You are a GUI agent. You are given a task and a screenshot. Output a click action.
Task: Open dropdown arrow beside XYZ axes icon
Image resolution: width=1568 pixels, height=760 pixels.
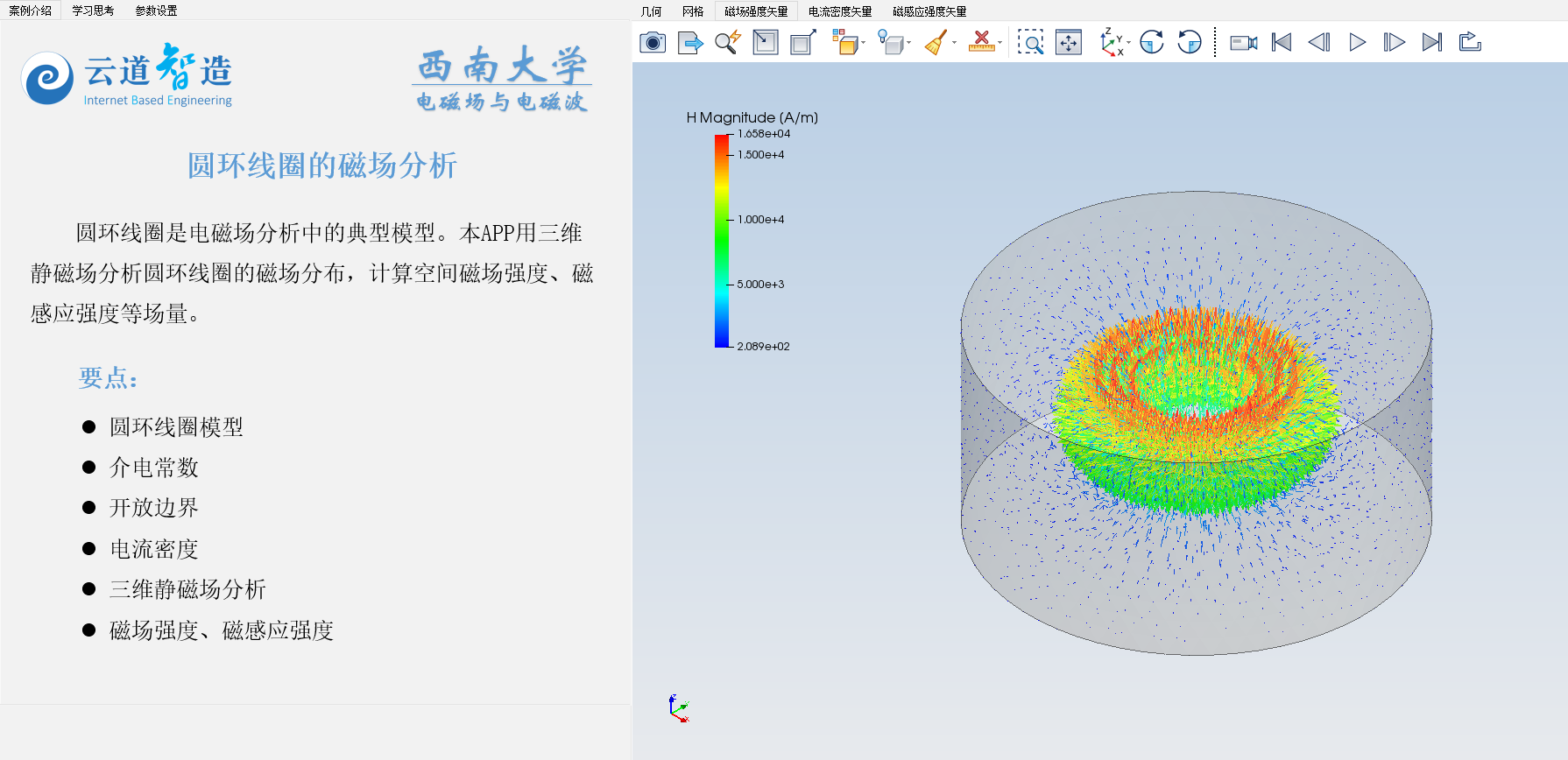pos(1129,43)
